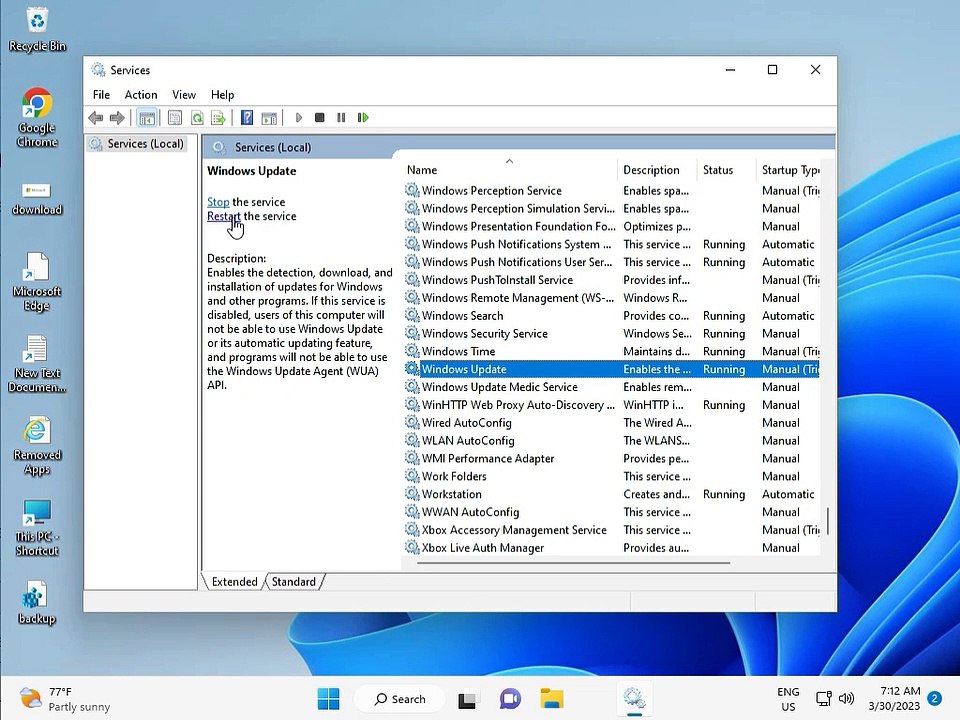
Task: Select the Workstation service row
Action: [612, 494]
